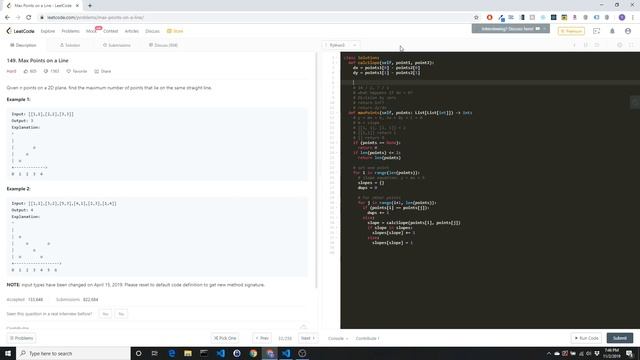Bookmark this page with star icon
Screen dimensions: 640x360
tap(476, 18)
